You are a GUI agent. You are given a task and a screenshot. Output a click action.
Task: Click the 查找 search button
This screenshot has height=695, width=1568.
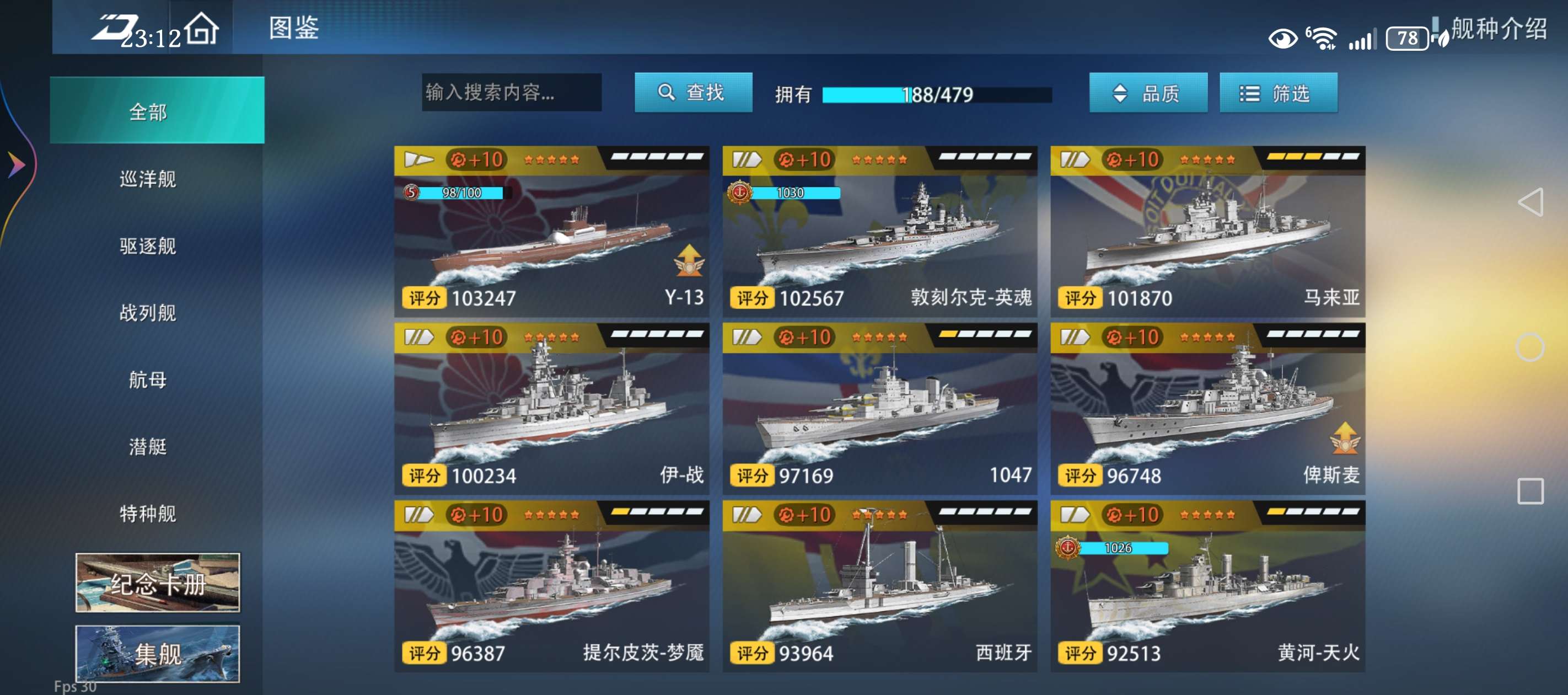tap(693, 93)
